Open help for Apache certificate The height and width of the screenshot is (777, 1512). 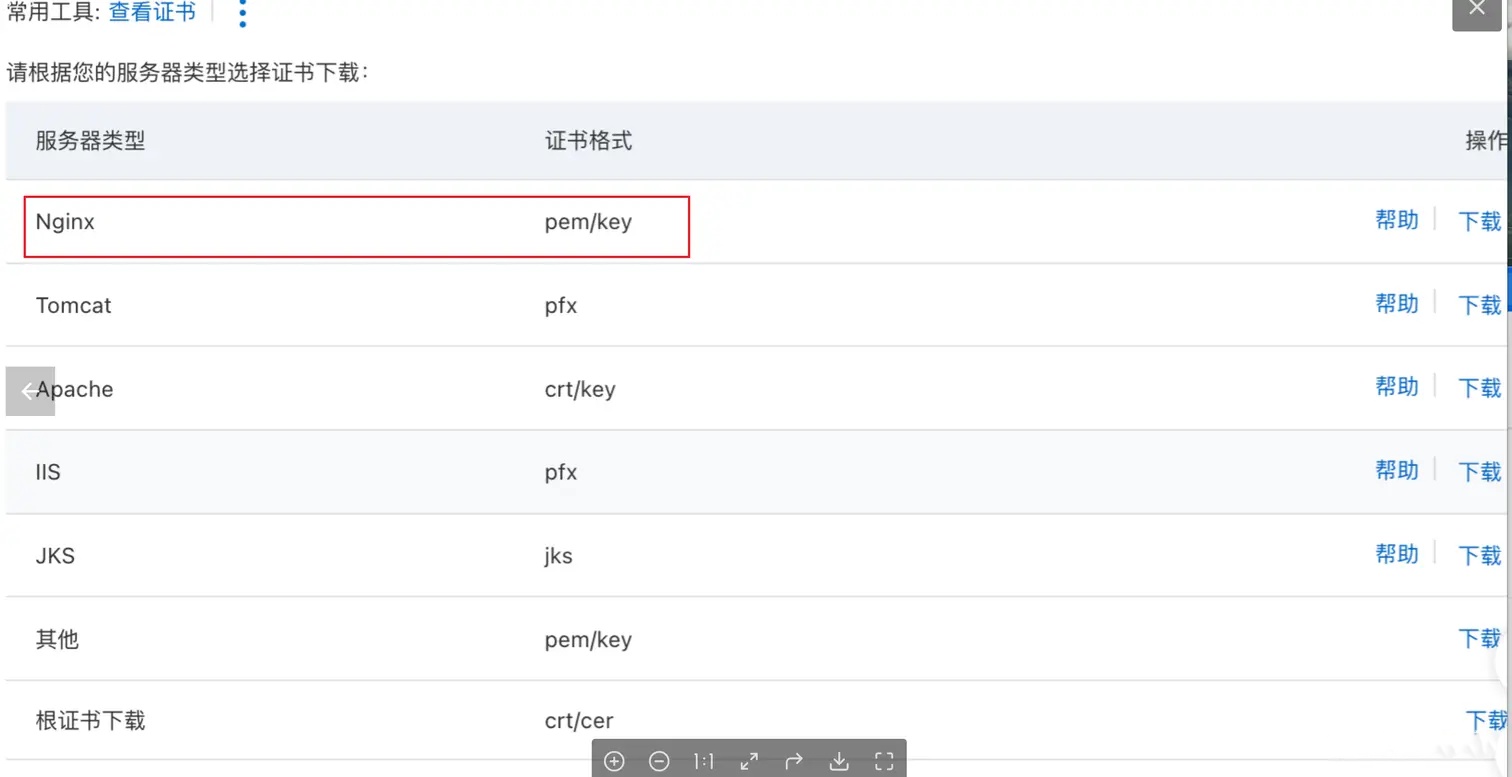tap(1396, 387)
